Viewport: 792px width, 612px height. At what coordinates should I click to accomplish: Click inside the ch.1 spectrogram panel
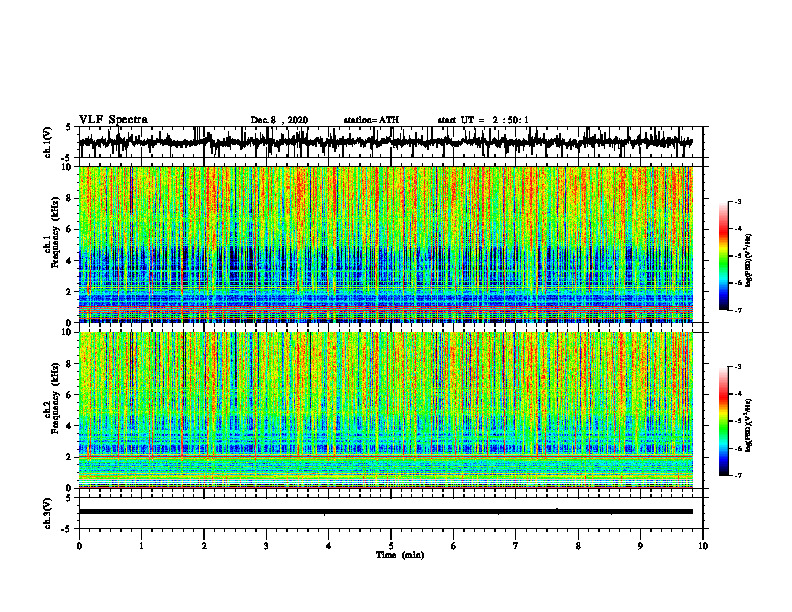click(x=386, y=244)
